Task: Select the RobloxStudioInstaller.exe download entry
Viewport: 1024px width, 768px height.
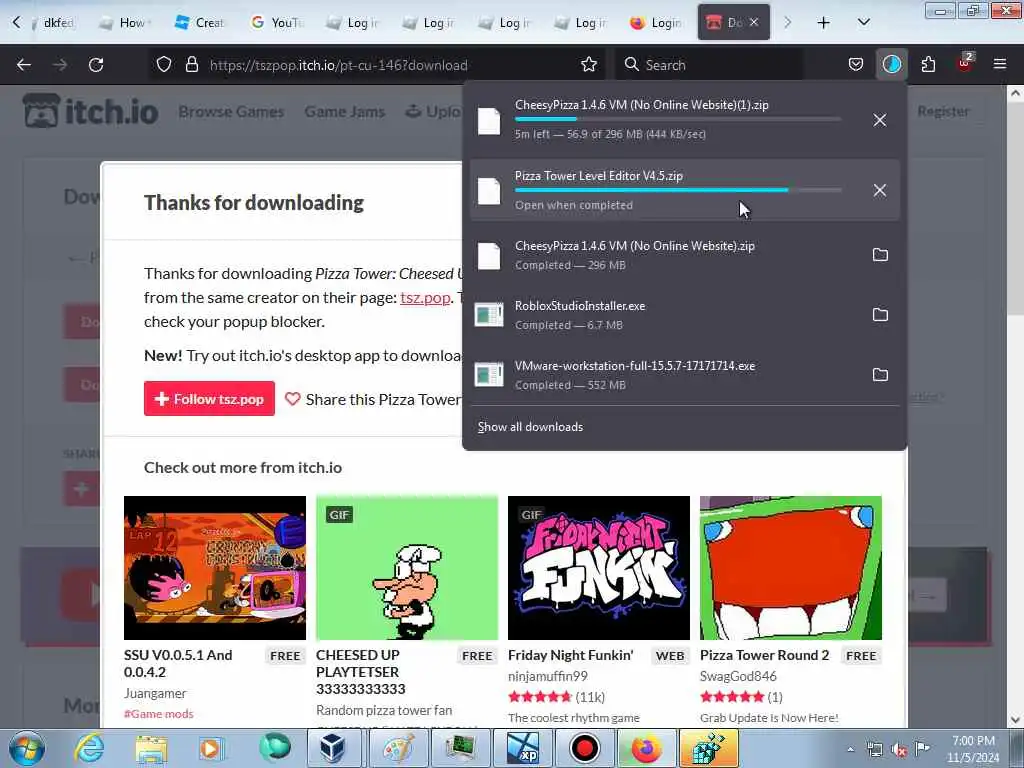Action: point(684,315)
